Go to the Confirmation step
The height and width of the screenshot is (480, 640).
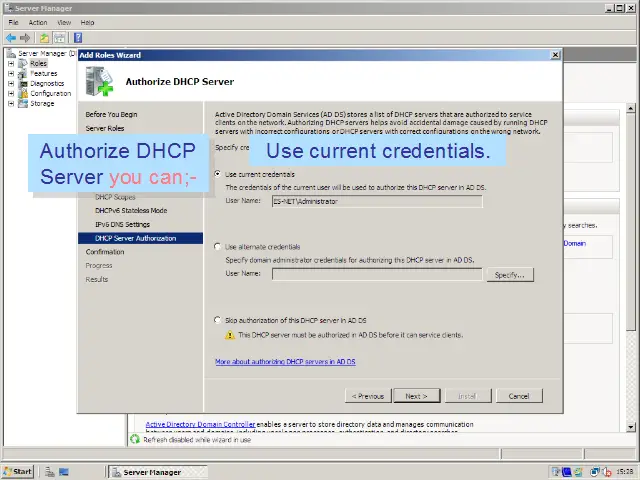[105, 252]
